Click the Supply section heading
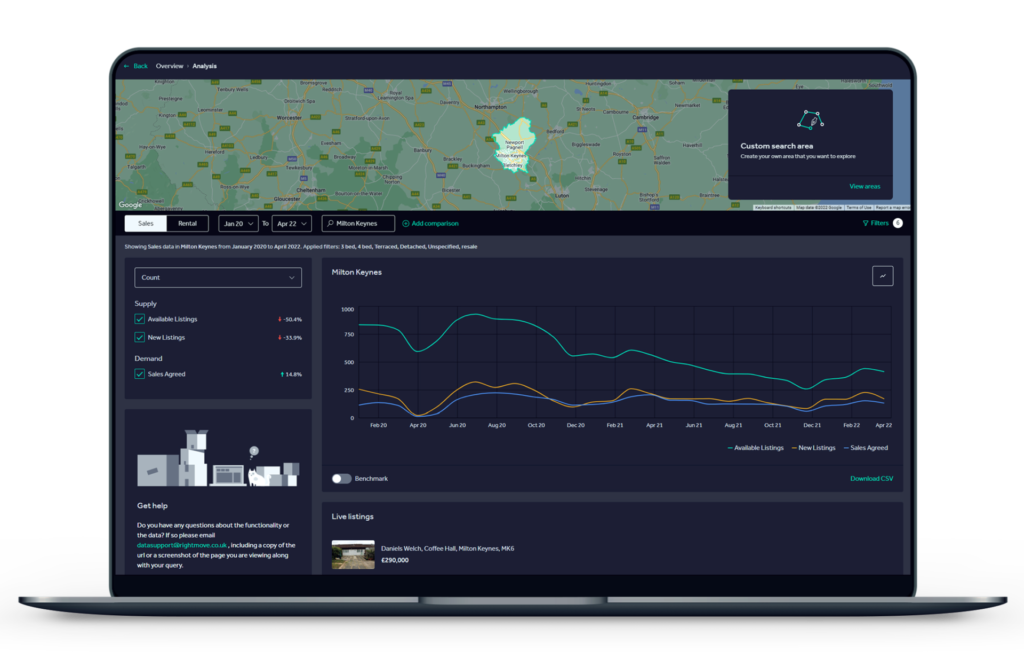The width and height of the screenshot is (1024, 652). (x=146, y=304)
